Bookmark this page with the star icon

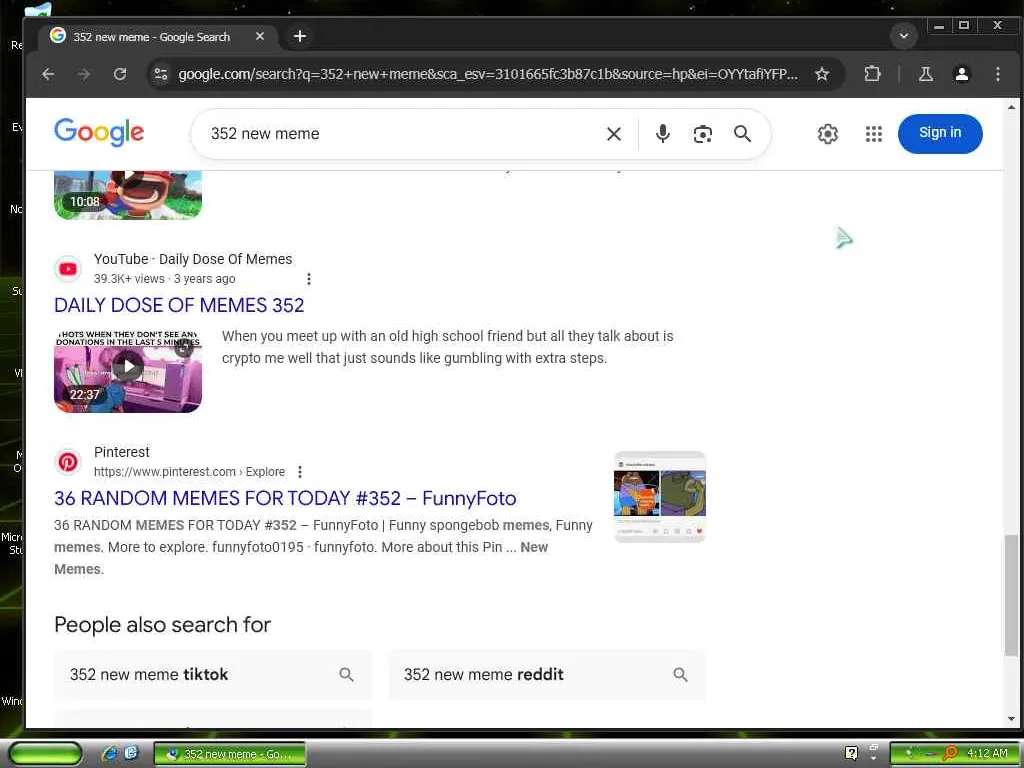[x=822, y=74]
